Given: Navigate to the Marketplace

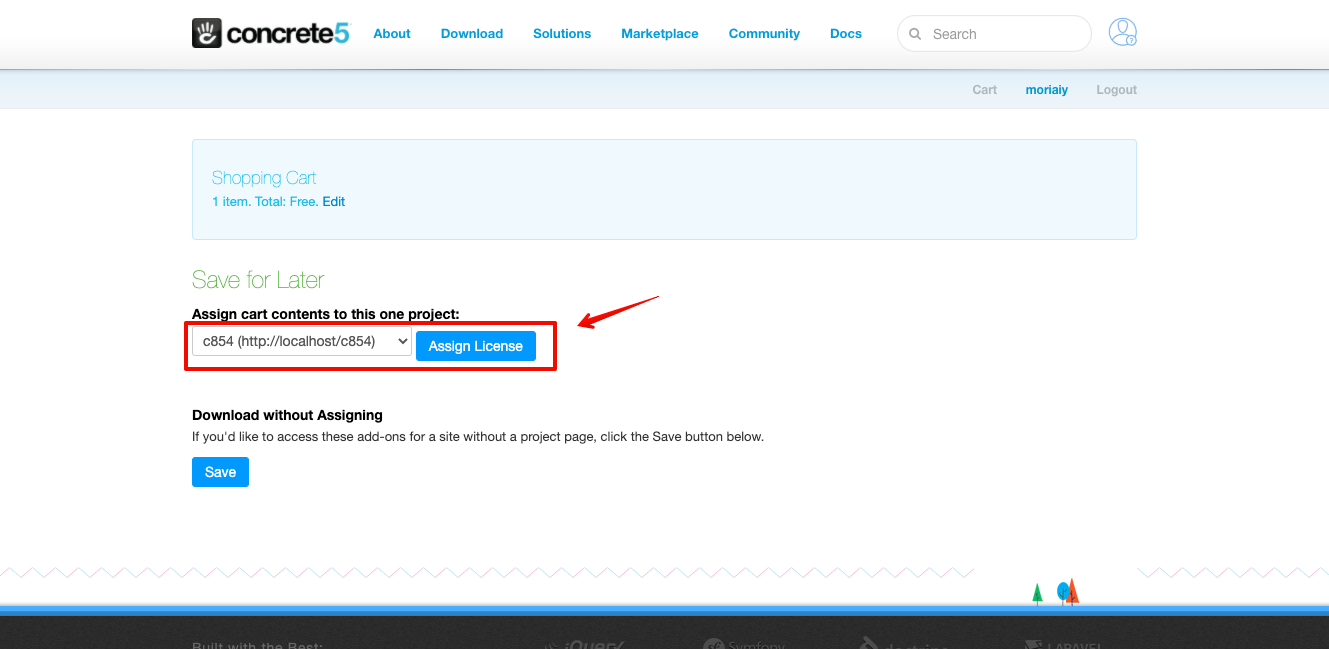Looking at the screenshot, I should [x=660, y=34].
